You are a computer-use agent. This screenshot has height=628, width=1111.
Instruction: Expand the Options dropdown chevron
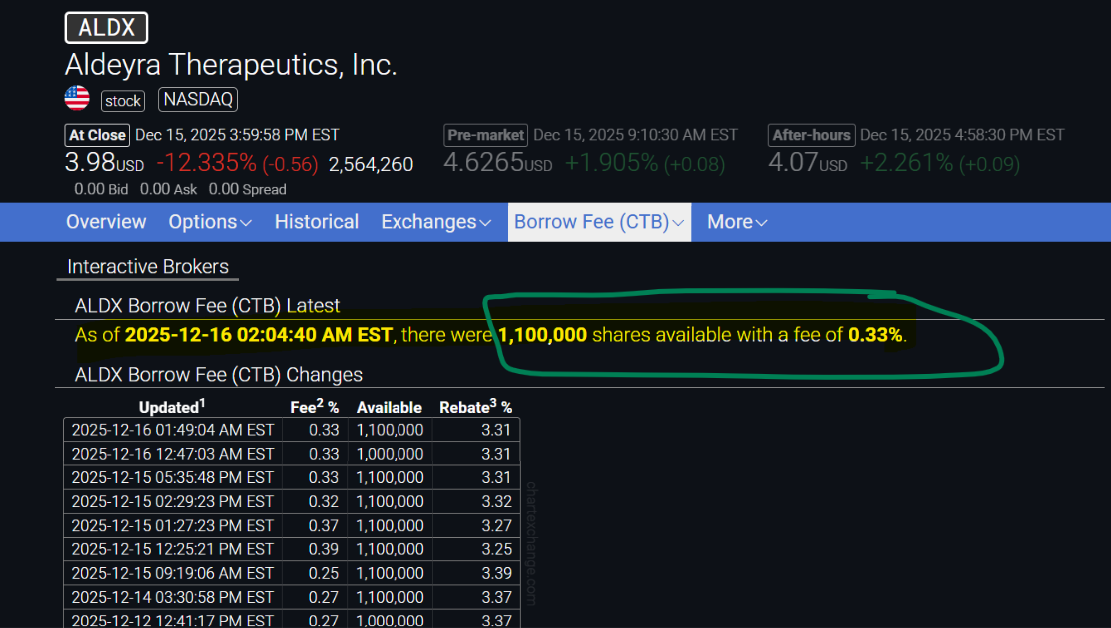pyautogui.click(x=246, y=223)
